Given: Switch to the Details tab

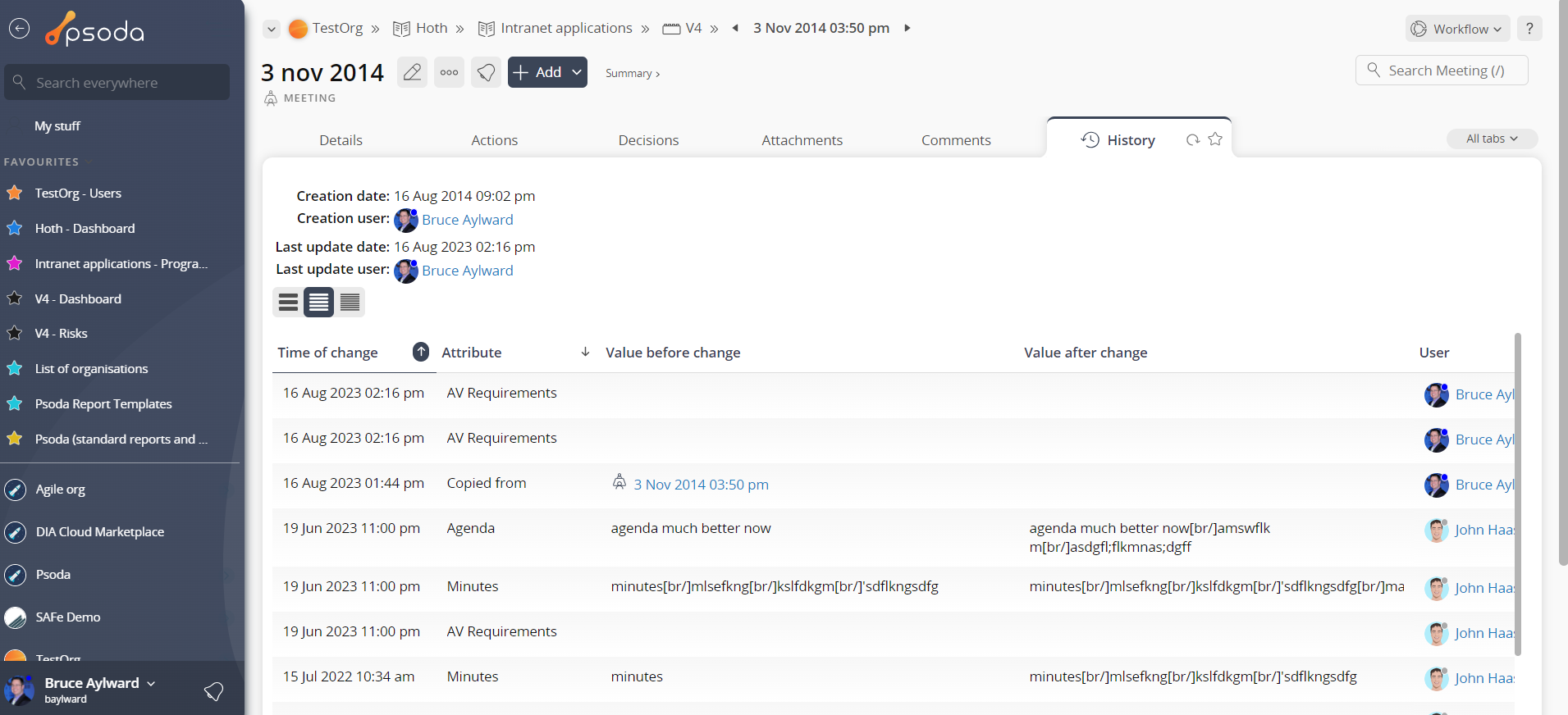Looking at the screenshot, I should pyautogui.click(x=341, y=140).
